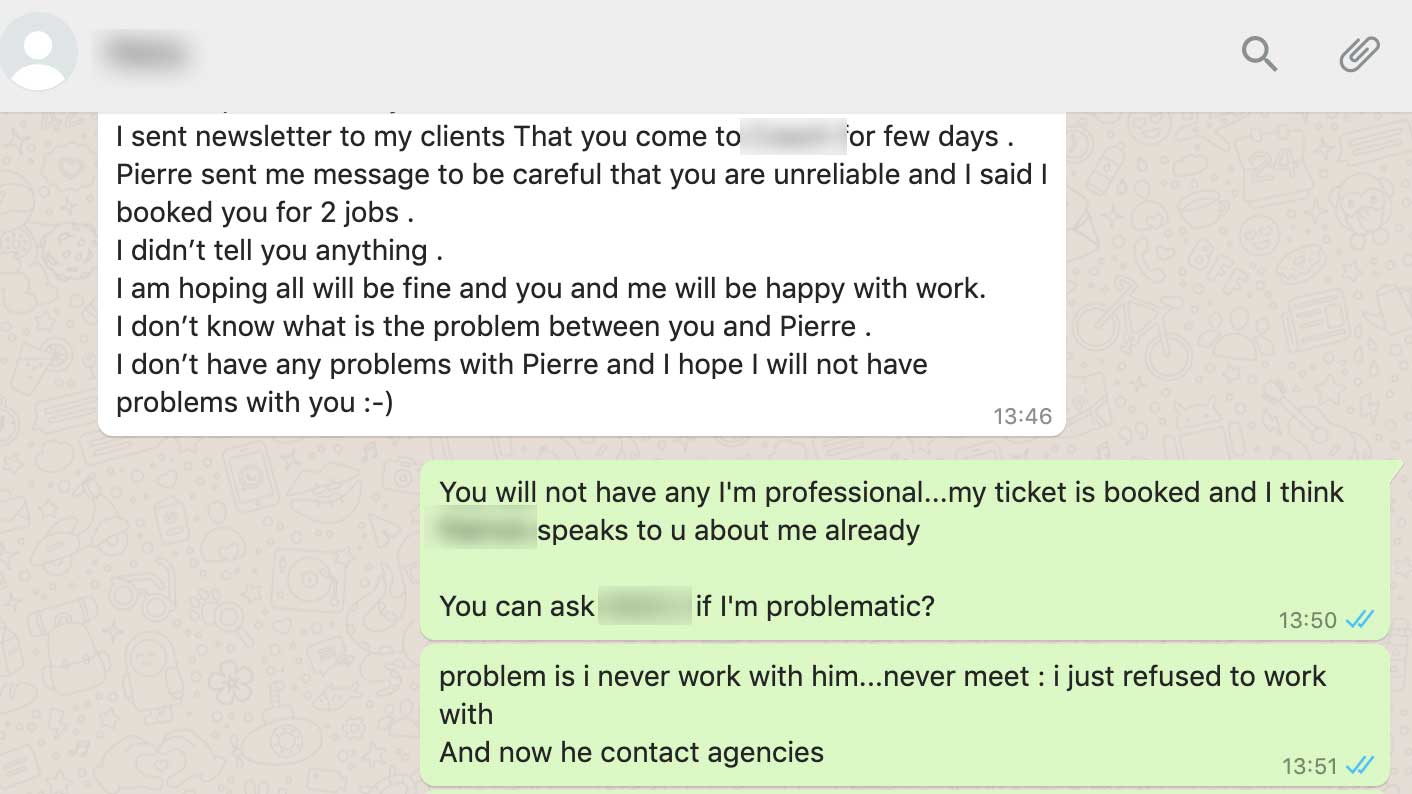
Task: Click the blue read receipt at 13:50
Action: click(1359, 620)
